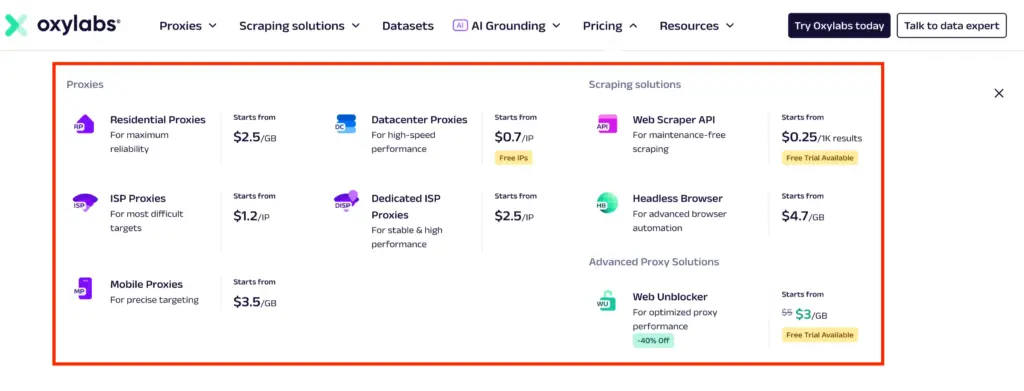Click the $1.2/IP ISP price
Screen dimensions: 1024x391
pyautogui.click(x=251, y=216)
